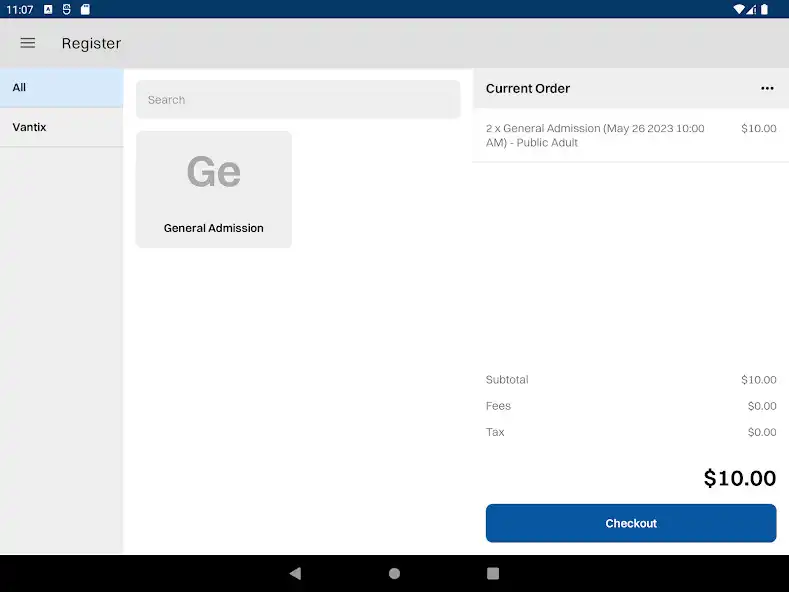Viewport: 789px width, 592px height.
Task: Click the Subtotal label
Action: (x=507, y=380)
